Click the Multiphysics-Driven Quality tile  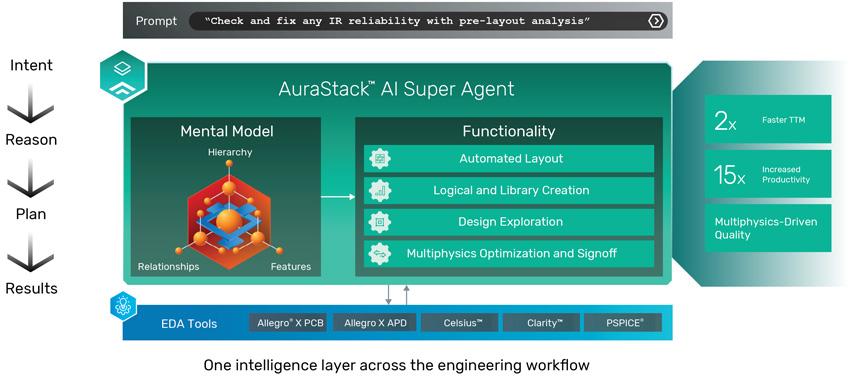[768, 228]
